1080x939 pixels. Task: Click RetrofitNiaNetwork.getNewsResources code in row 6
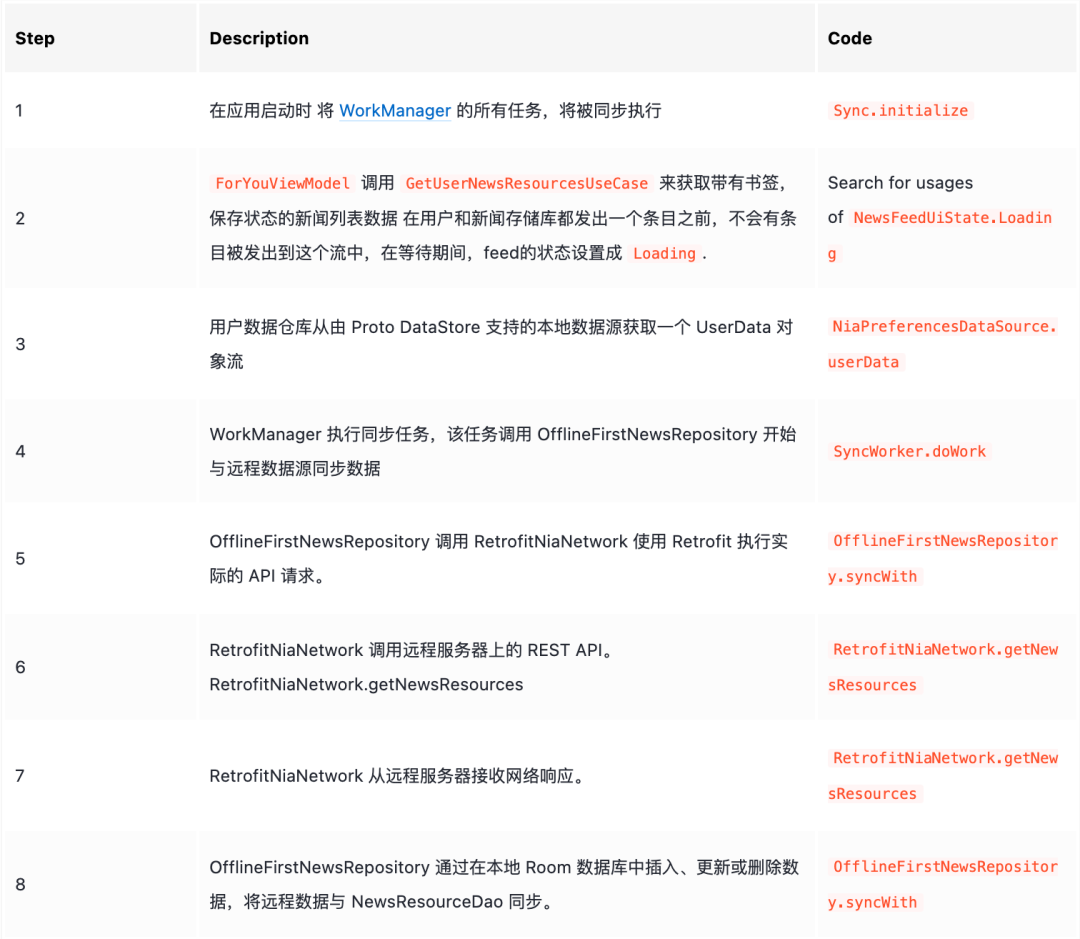point(942,668)
